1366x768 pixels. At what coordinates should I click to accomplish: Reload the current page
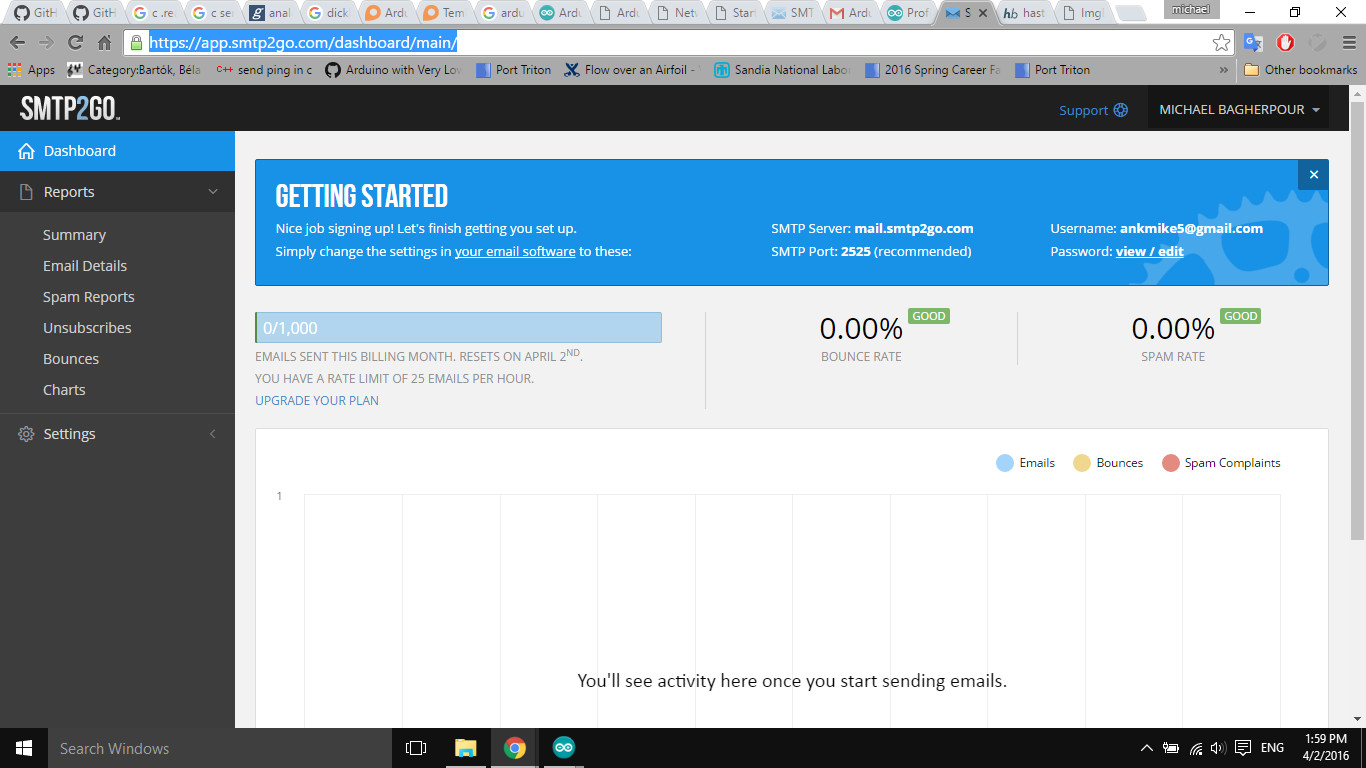pos(75,43)
